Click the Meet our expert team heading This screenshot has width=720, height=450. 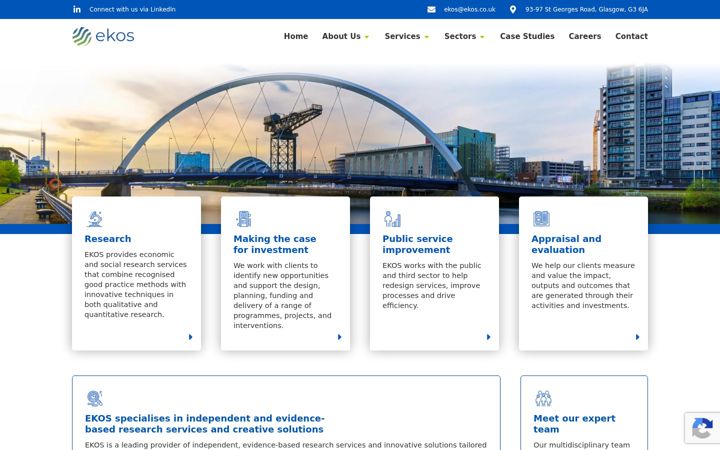click(x=574, y=424)
